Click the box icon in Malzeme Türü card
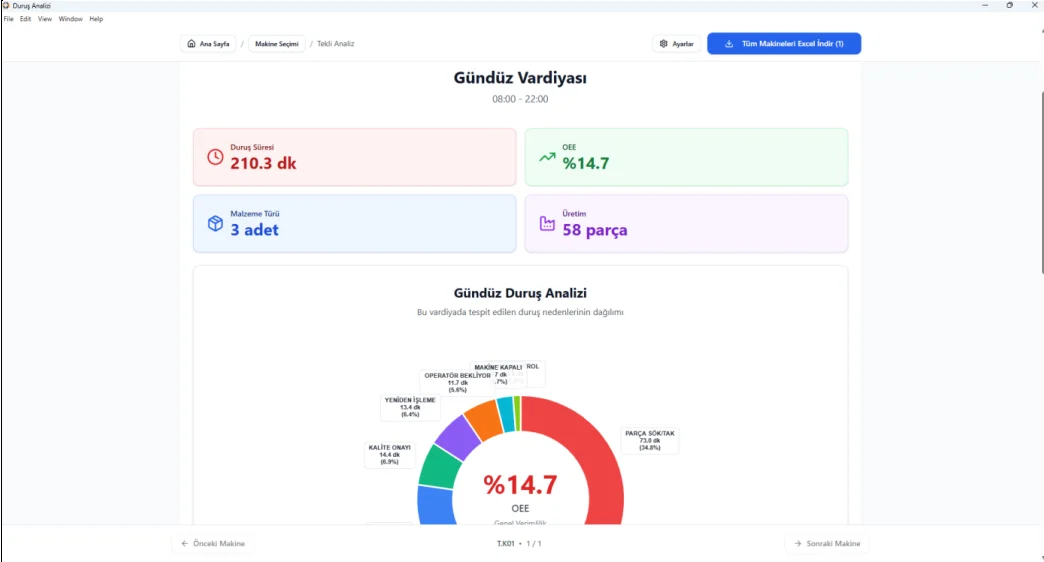The image size is (1044, 562). pyautogui.click(x=215, y=224)
